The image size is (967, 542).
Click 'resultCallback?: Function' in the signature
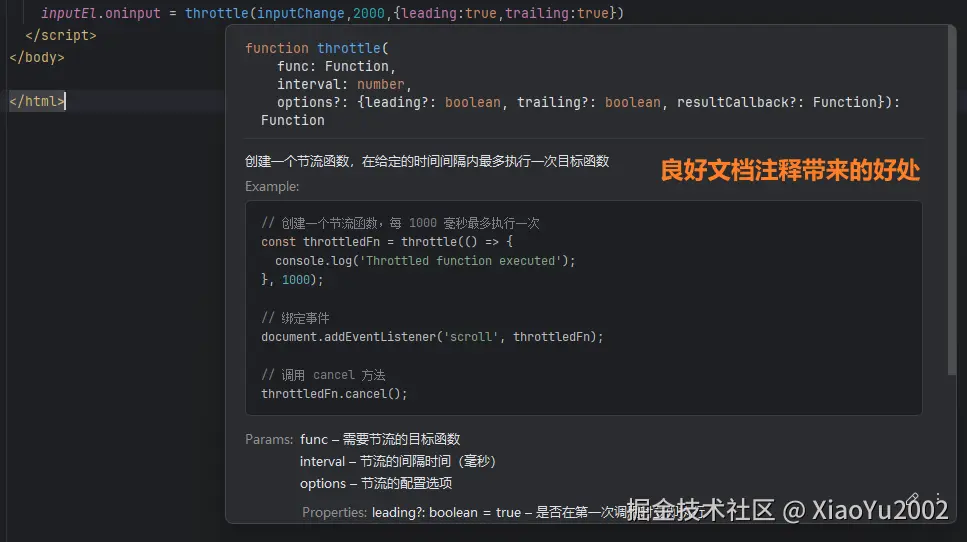coord(777,102)
